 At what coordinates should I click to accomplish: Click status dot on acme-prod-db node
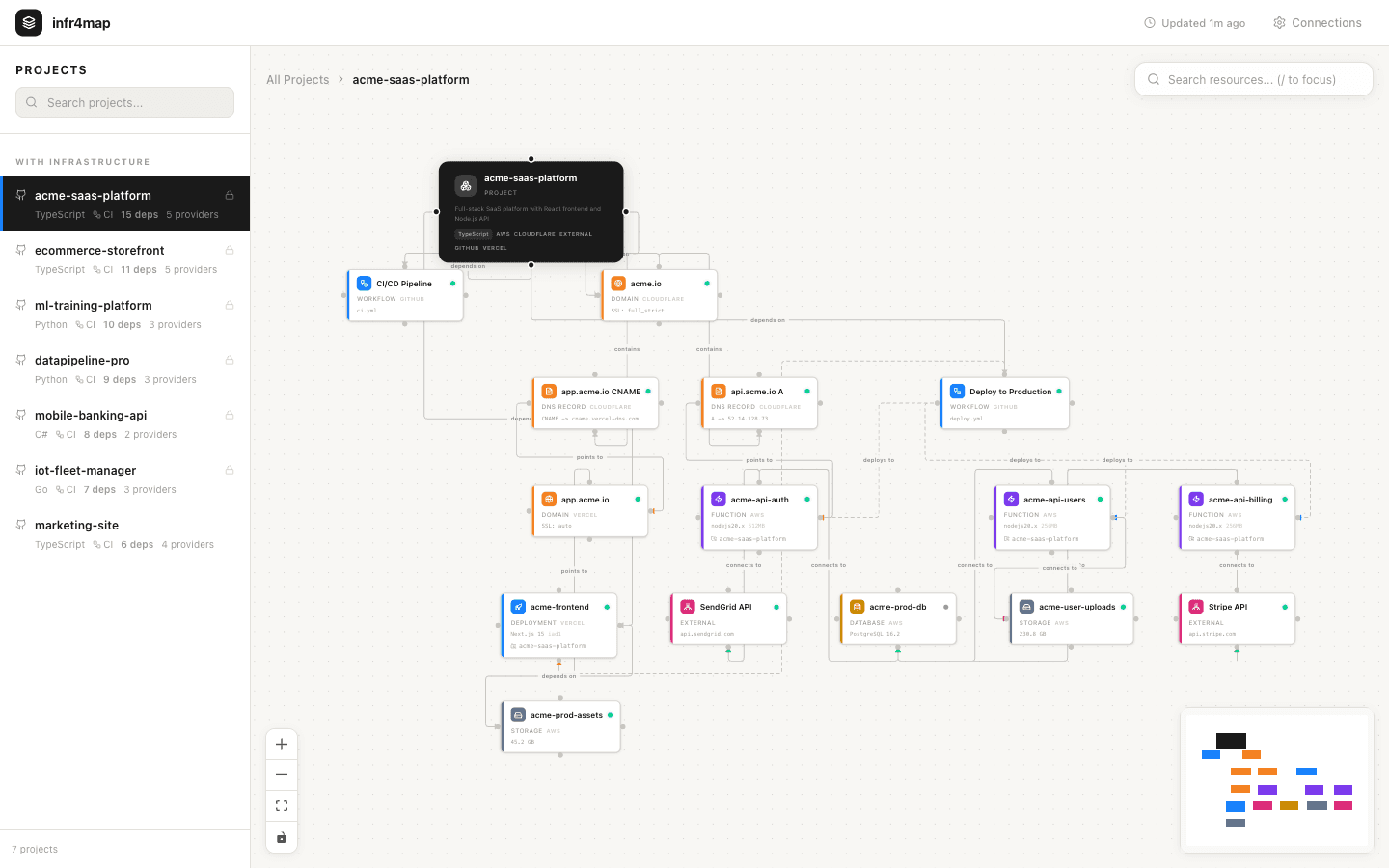pyautogui.click(x=945, y=607)
